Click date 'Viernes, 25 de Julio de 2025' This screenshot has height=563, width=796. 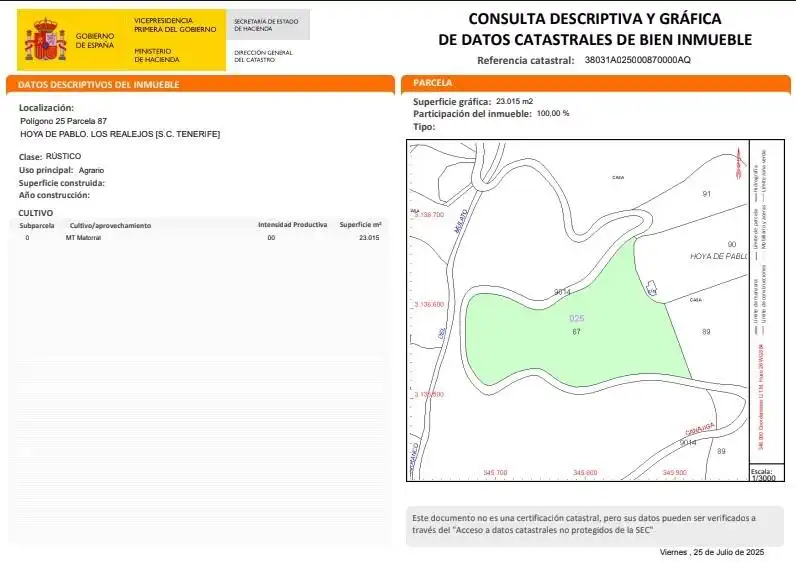point(712,552)
